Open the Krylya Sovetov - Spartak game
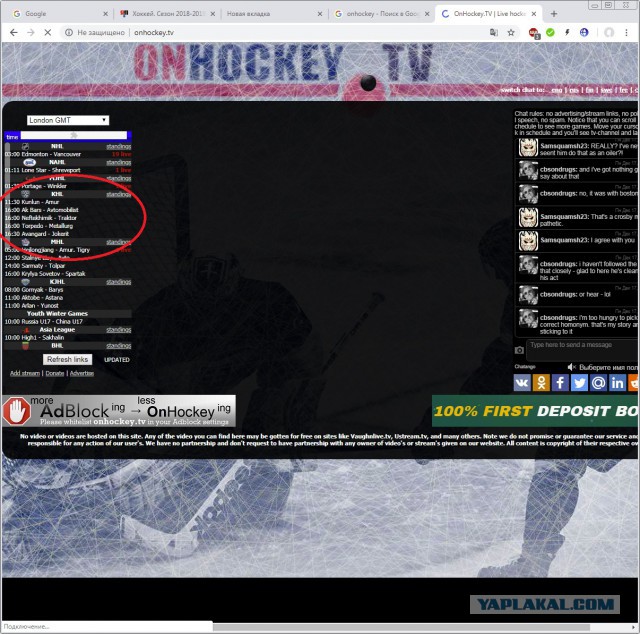The height and width of the screenshot is (634, 640). pos(53,274)
